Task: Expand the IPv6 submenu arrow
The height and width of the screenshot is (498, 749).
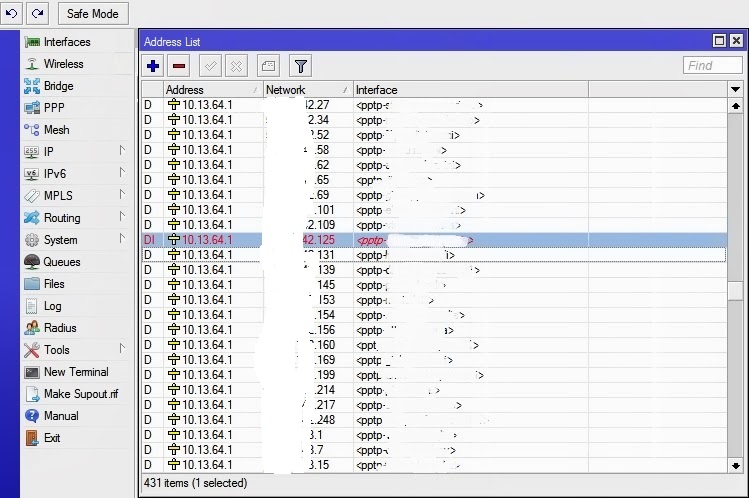Action: [x=122, y=172]
